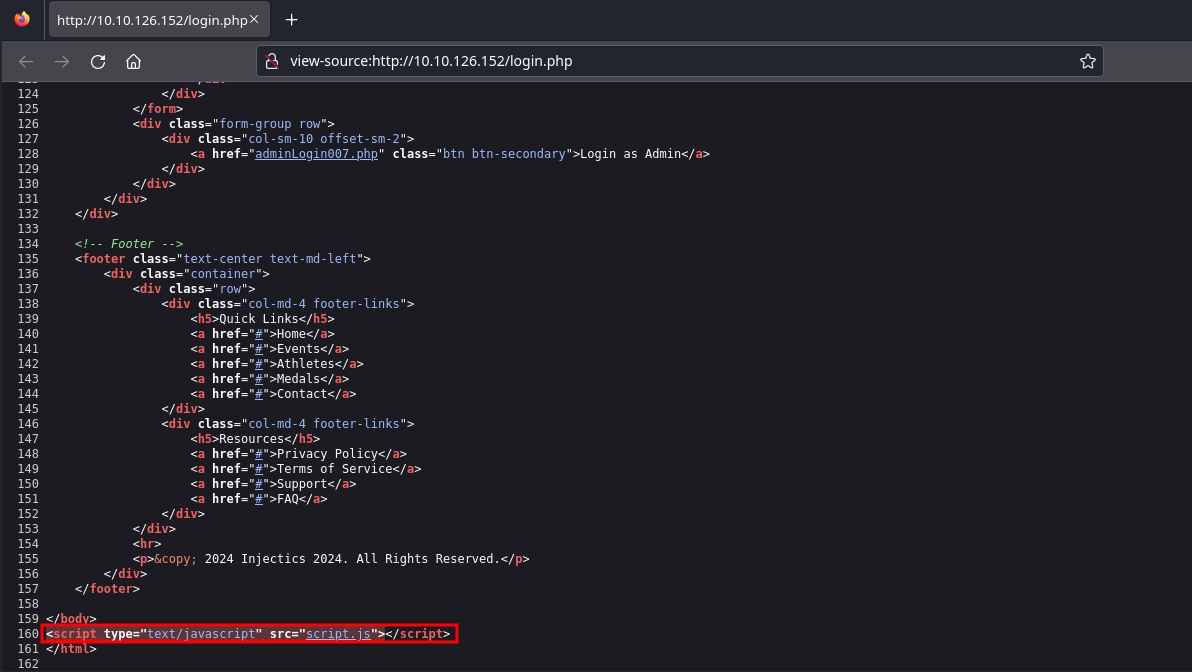Open site security info via padlock icon

271,61
